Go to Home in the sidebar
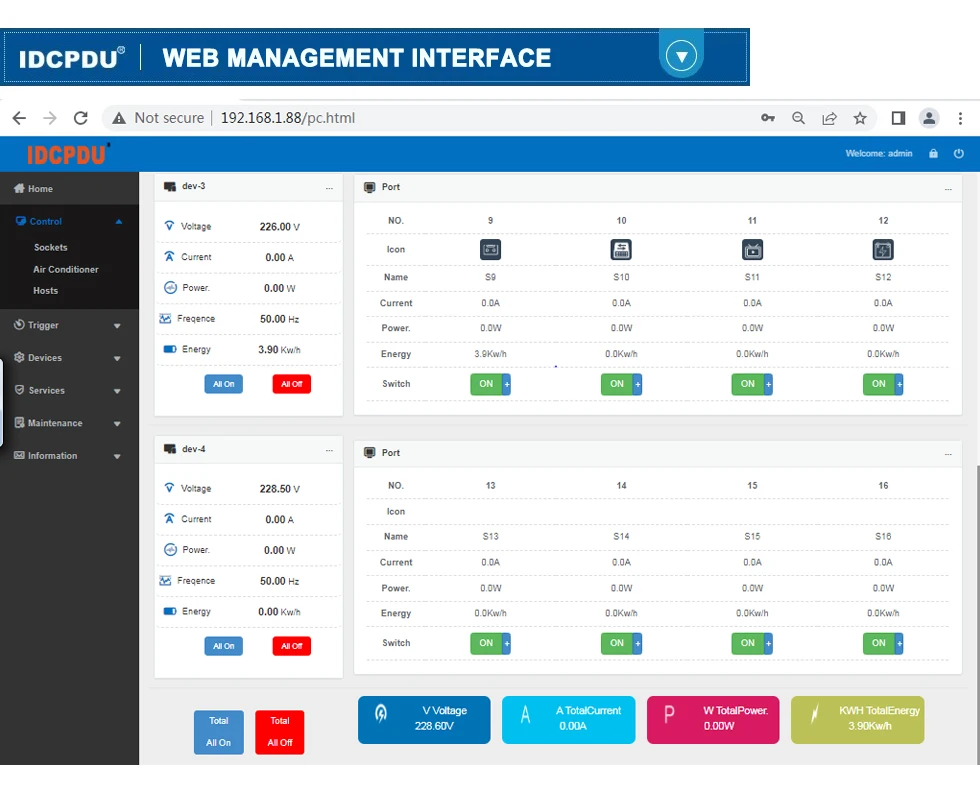980x785 pixels. (x=40, y=189)
